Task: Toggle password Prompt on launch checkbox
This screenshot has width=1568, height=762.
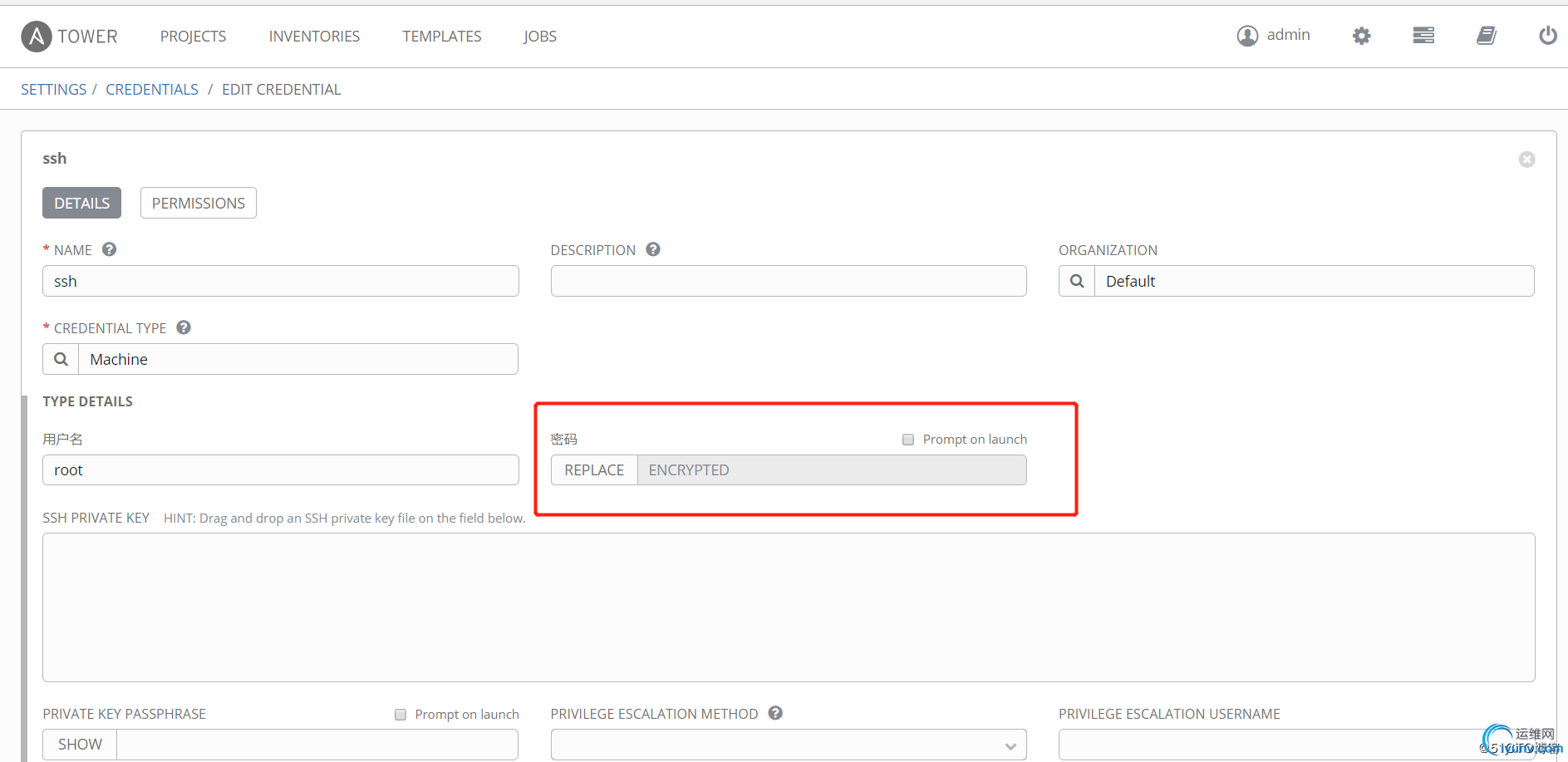Action: 908,440
